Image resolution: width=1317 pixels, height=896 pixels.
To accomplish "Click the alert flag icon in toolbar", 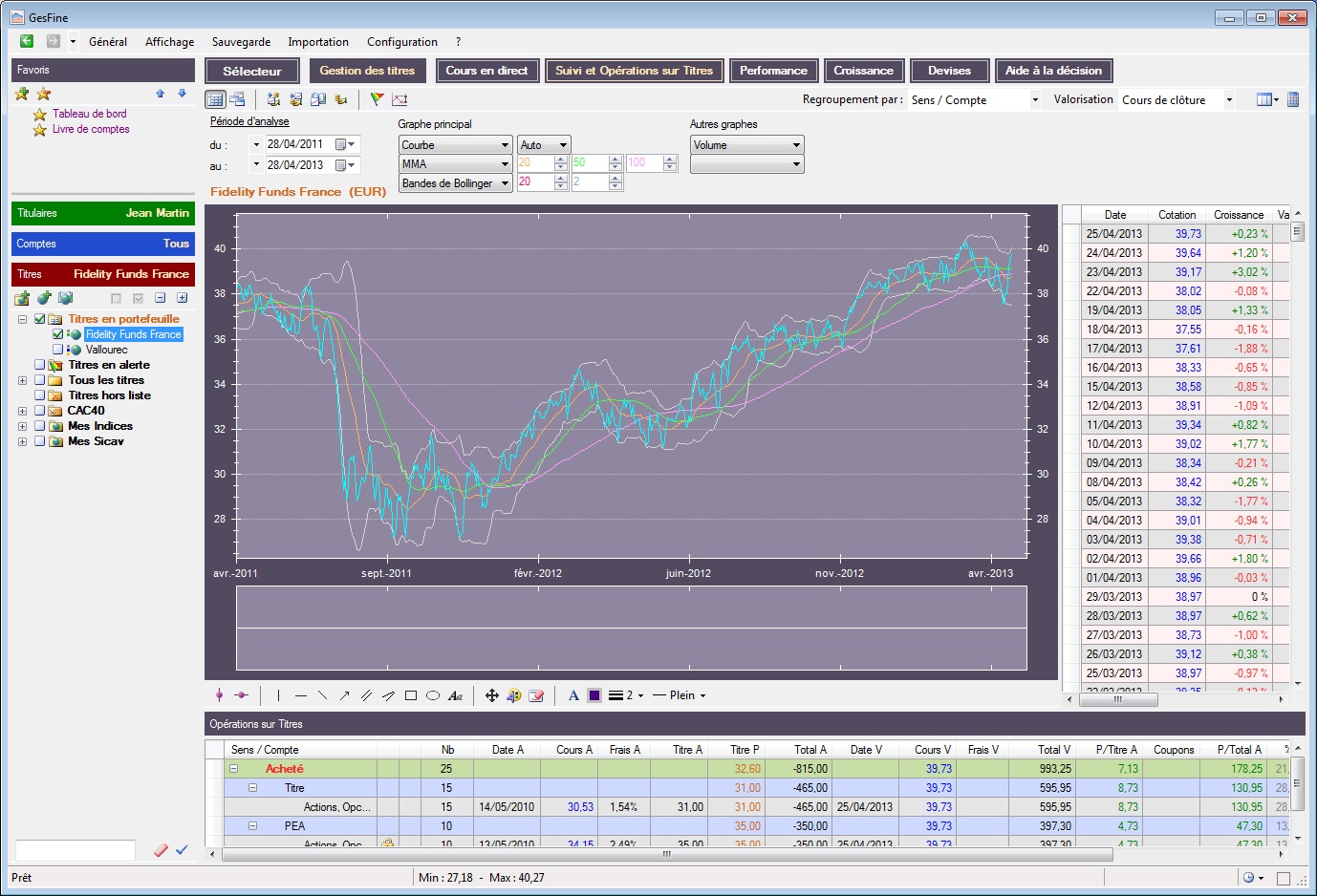I will coord(377,99).
